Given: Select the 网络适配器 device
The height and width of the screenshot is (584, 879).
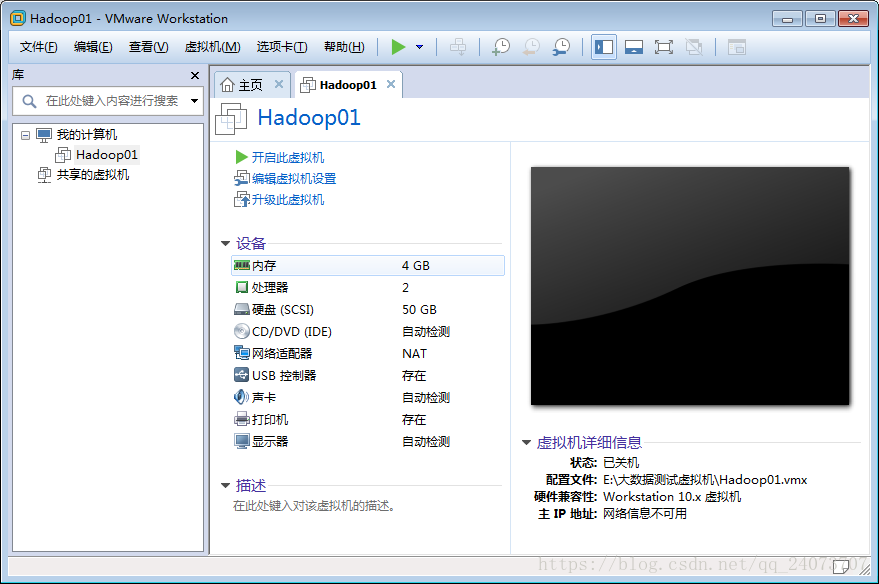Looking at the screenshot, I should (281, 354).
